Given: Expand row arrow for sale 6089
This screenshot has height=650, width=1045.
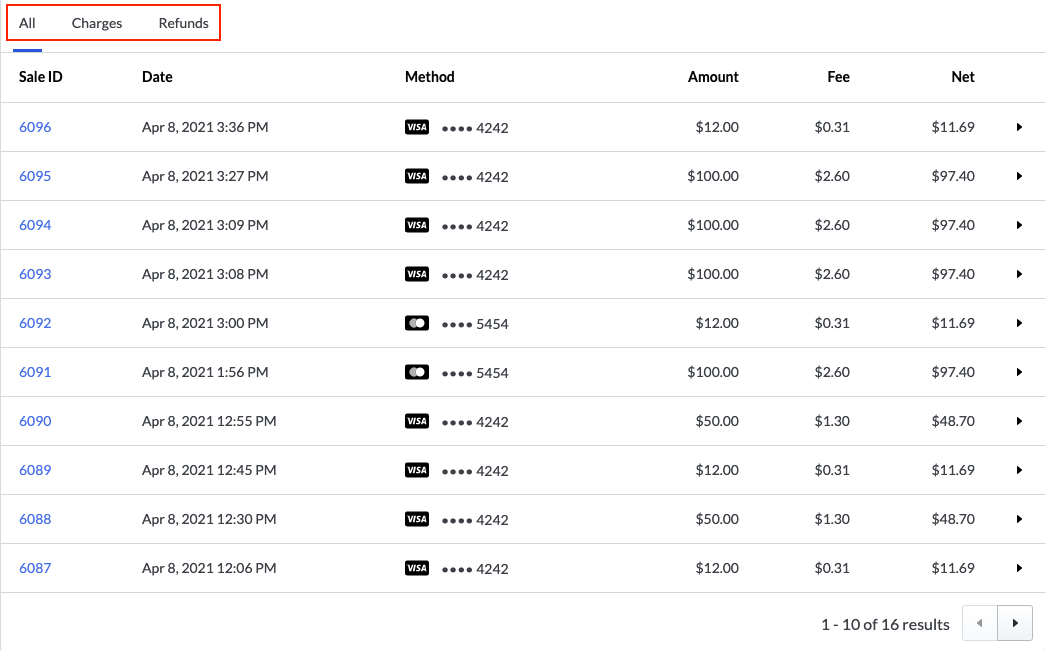Looking at the screenshot, I should [1019, 470].
